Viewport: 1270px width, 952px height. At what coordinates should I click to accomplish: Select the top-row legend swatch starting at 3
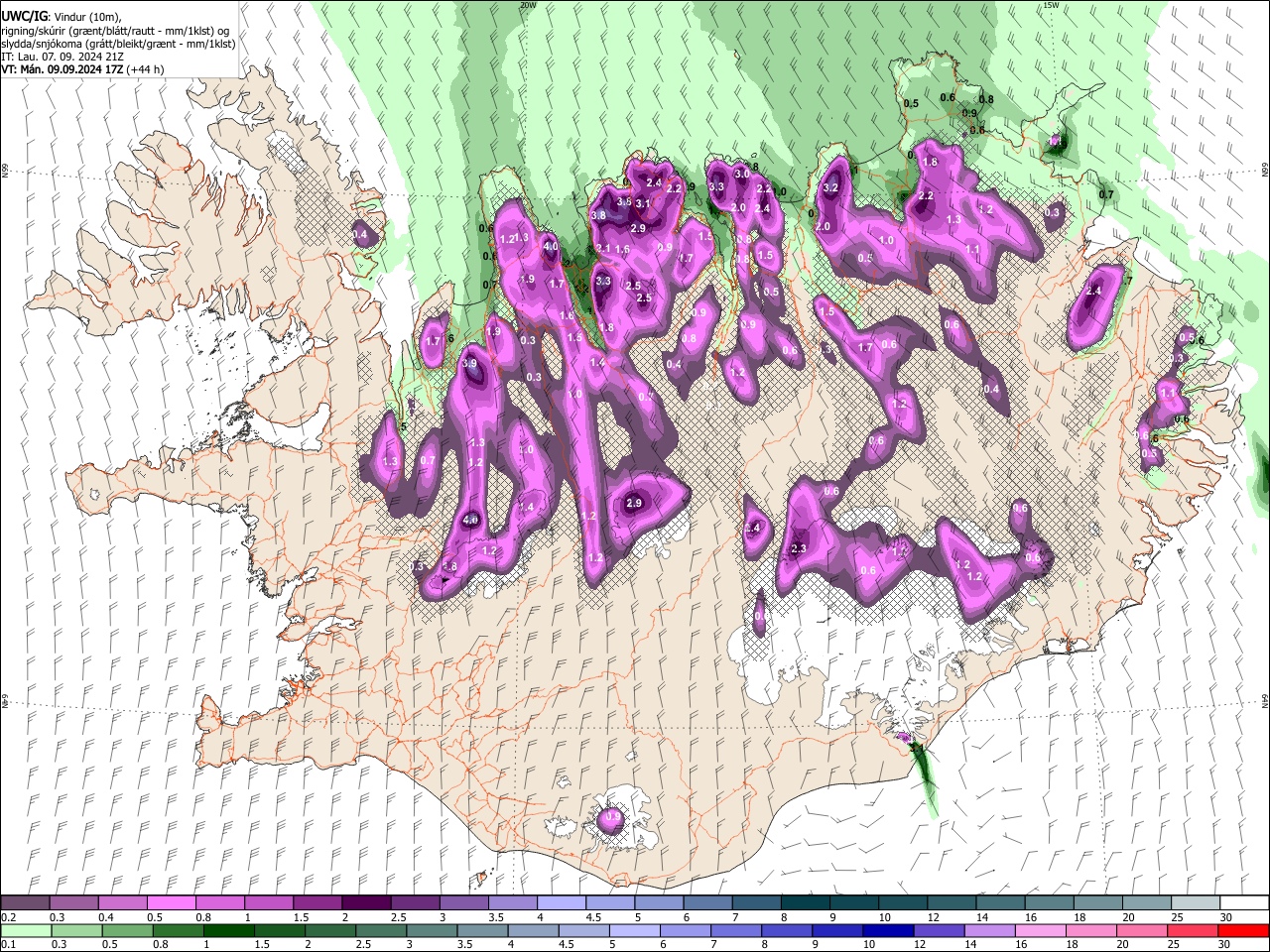463,903
